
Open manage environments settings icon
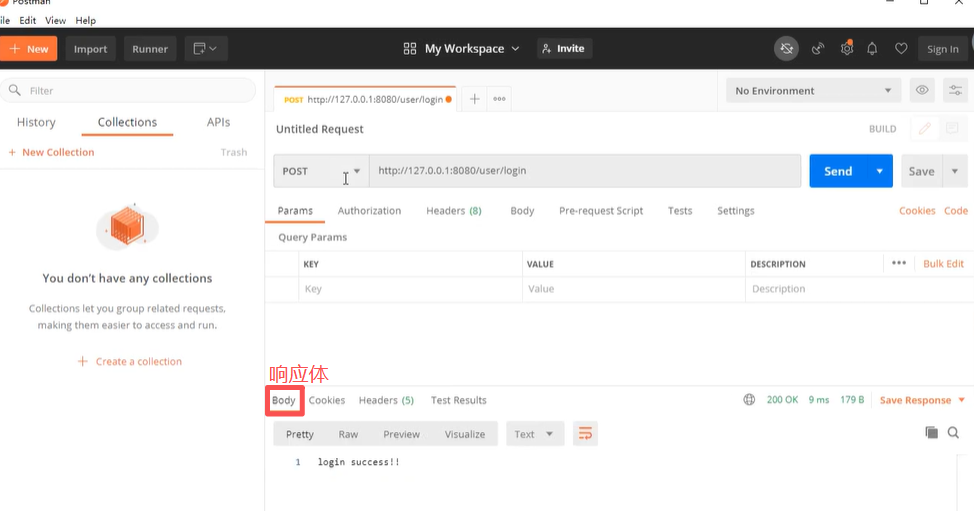(x=955, y=91)
